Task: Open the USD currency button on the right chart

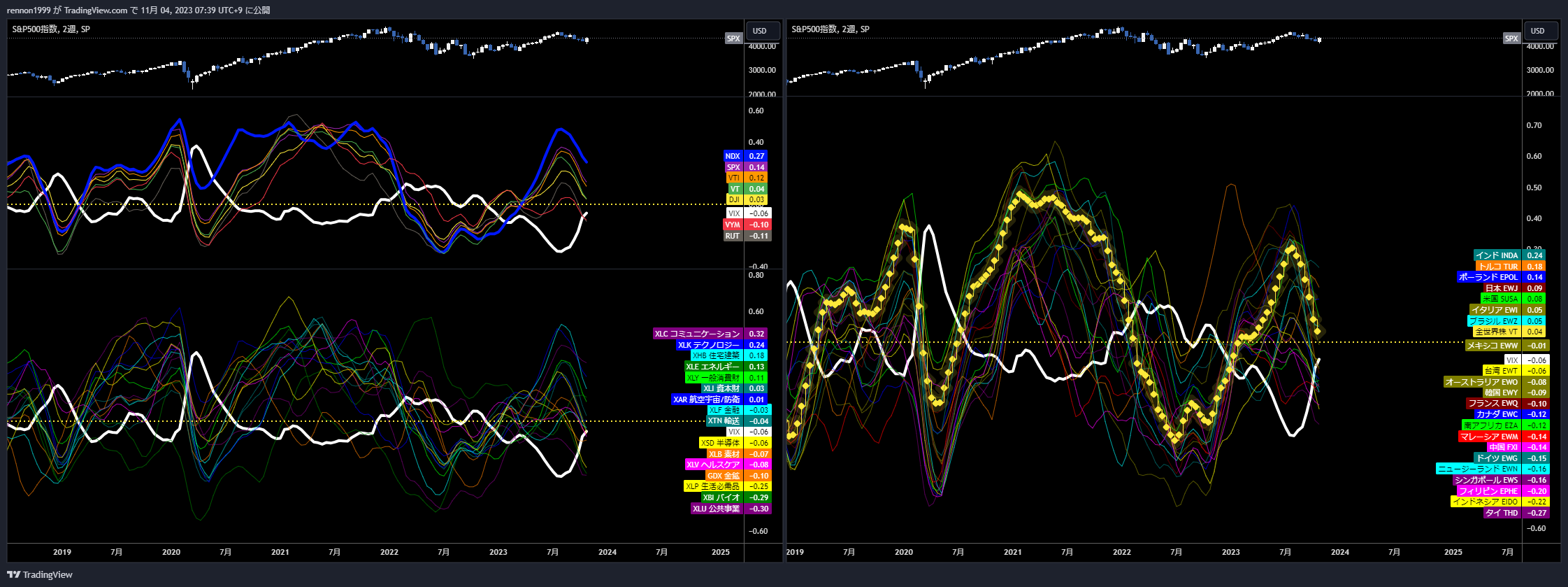Action: pos(1541,31)
